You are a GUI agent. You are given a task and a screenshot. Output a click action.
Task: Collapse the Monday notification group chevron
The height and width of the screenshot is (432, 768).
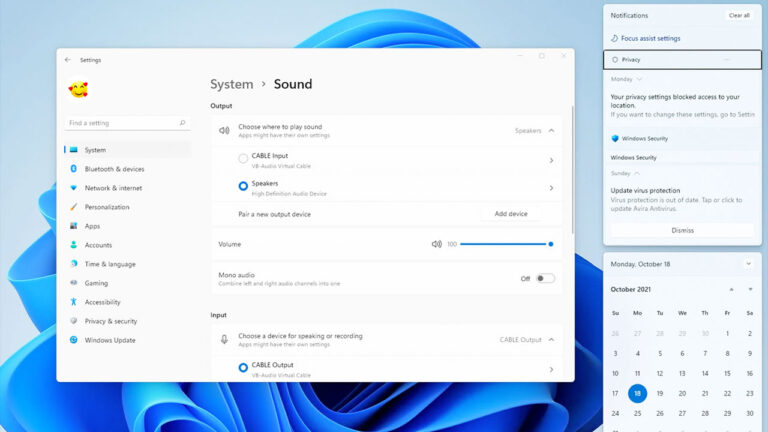[639, 79]
